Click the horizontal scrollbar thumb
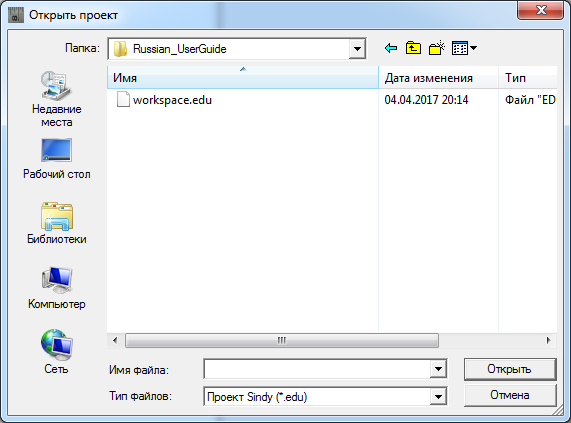571x423 pixels. click(x=282, y=341)
